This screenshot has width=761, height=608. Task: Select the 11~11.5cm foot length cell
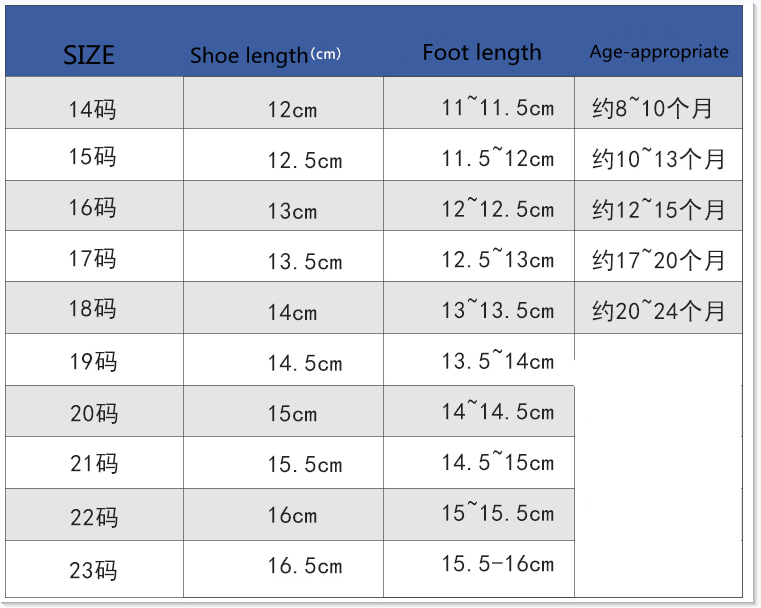[x=497, y=107]
